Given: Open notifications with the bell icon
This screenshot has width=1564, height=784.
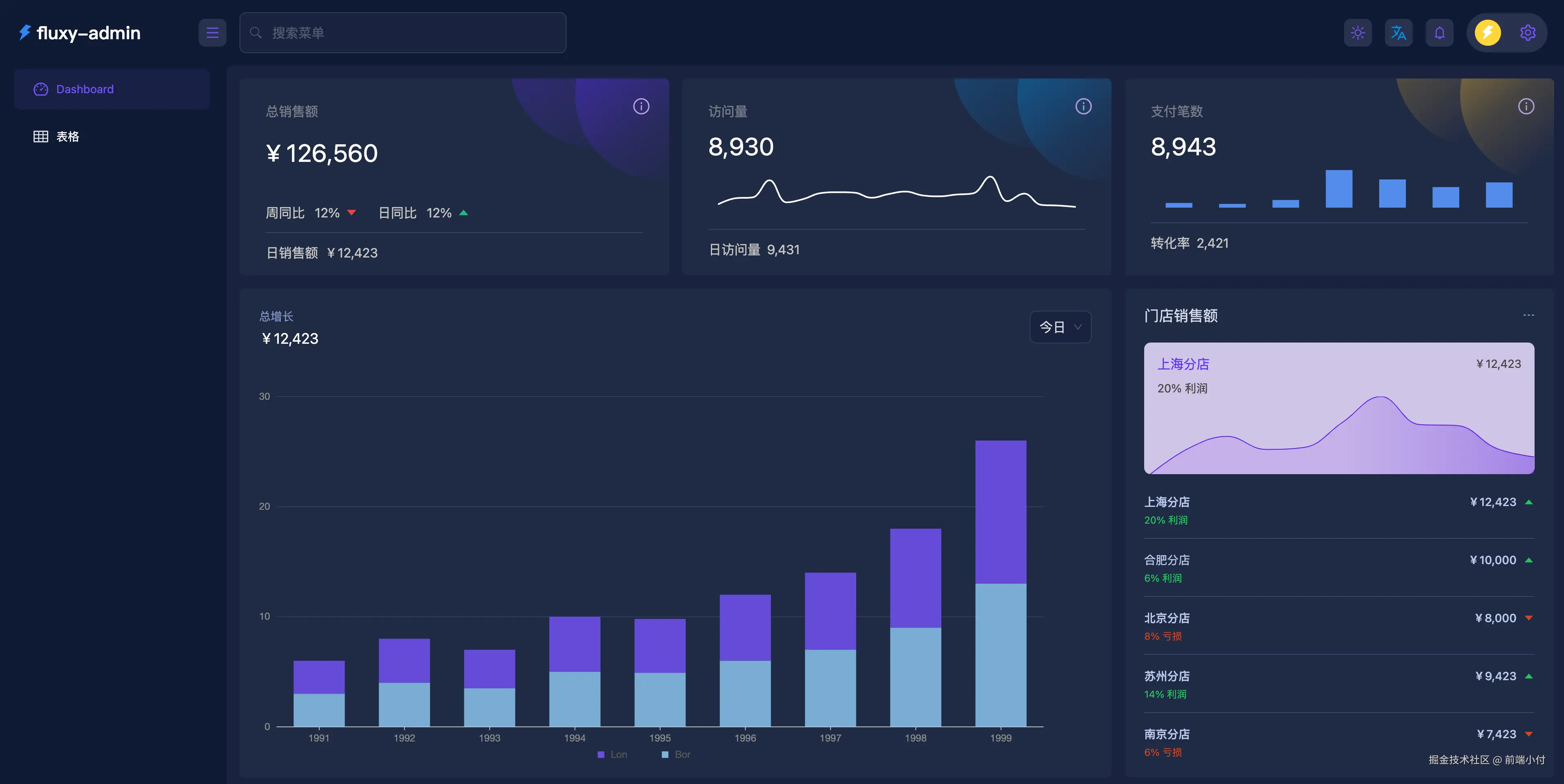Looking at the screenshot, I should tap(1439, 33).
